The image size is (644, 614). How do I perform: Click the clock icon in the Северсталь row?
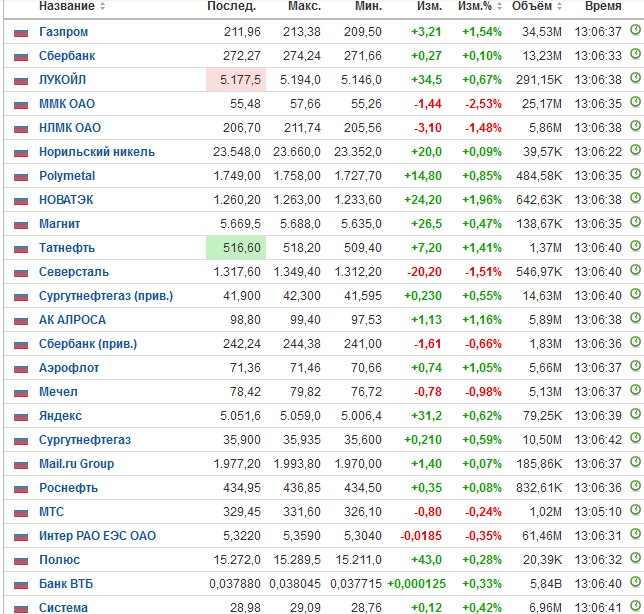click(635, 270)
